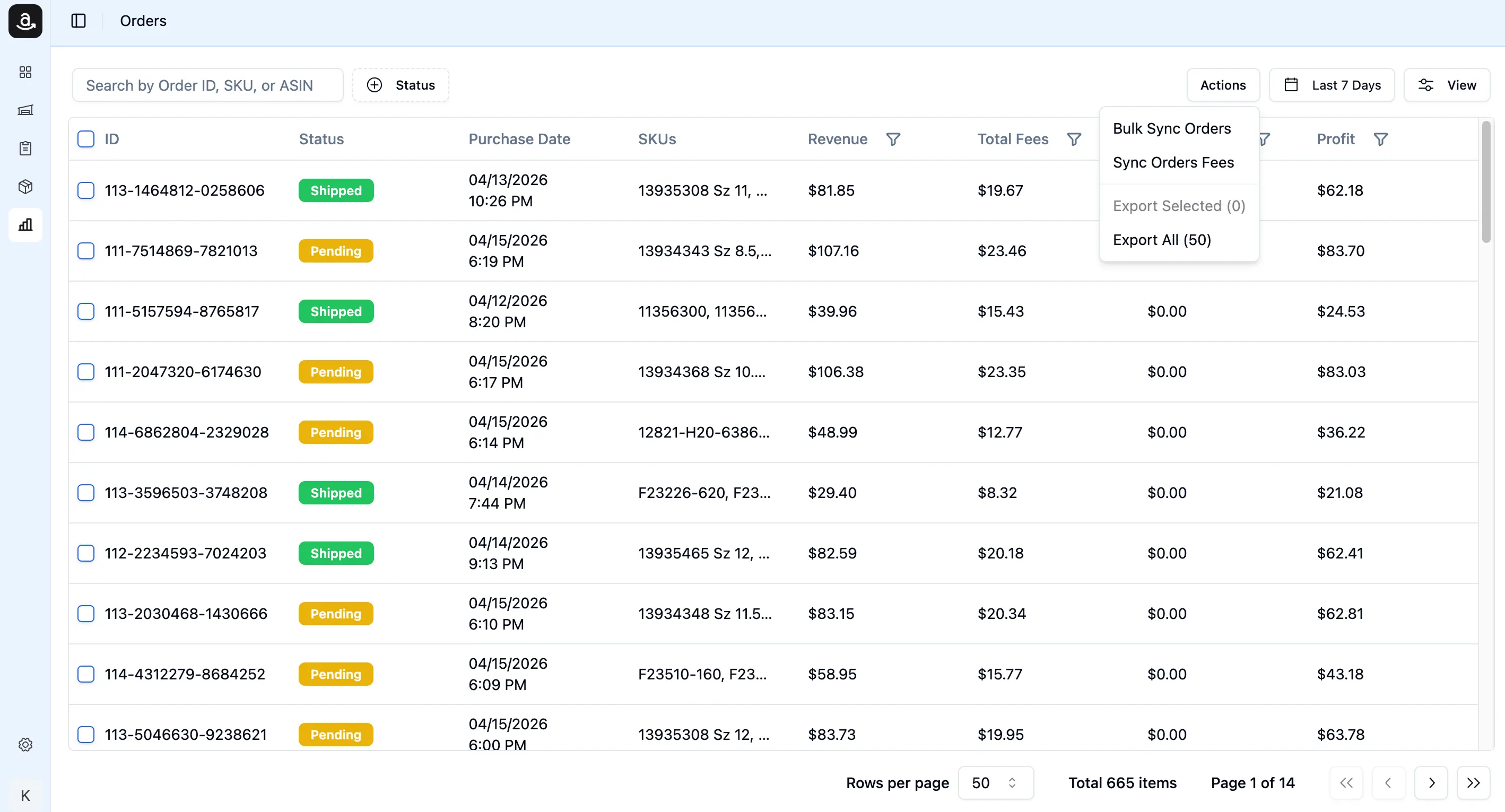
Task: Select order 111-5157594-8765817 checkbox
Action: (86, 311)
